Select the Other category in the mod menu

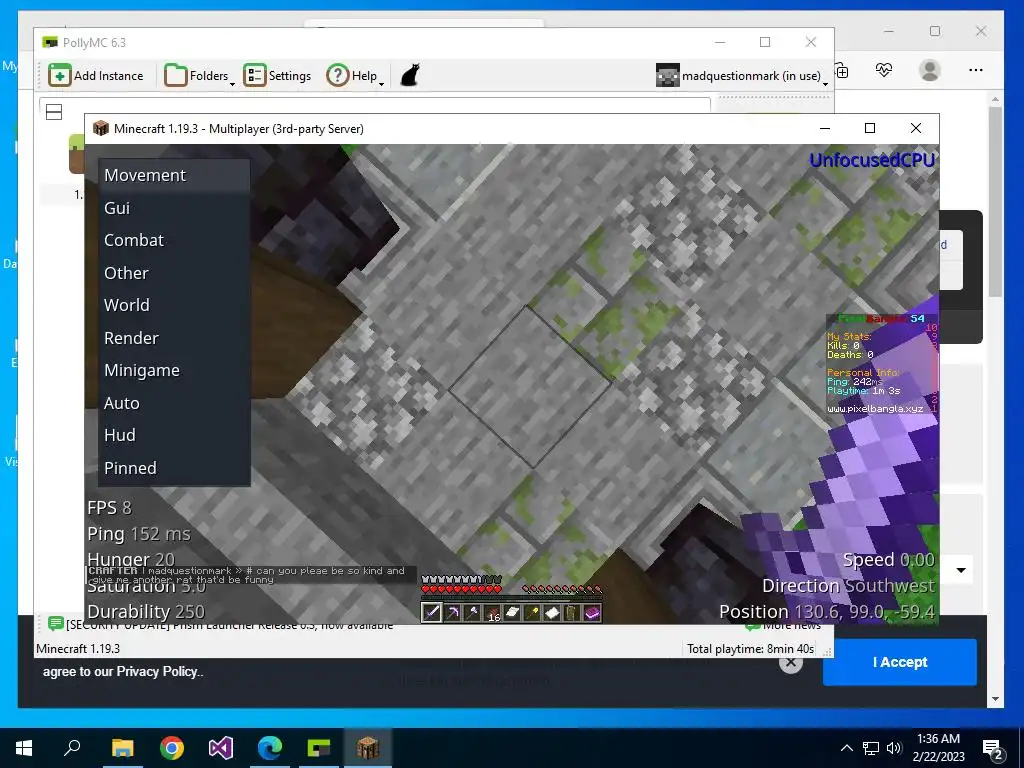[174, 273]
